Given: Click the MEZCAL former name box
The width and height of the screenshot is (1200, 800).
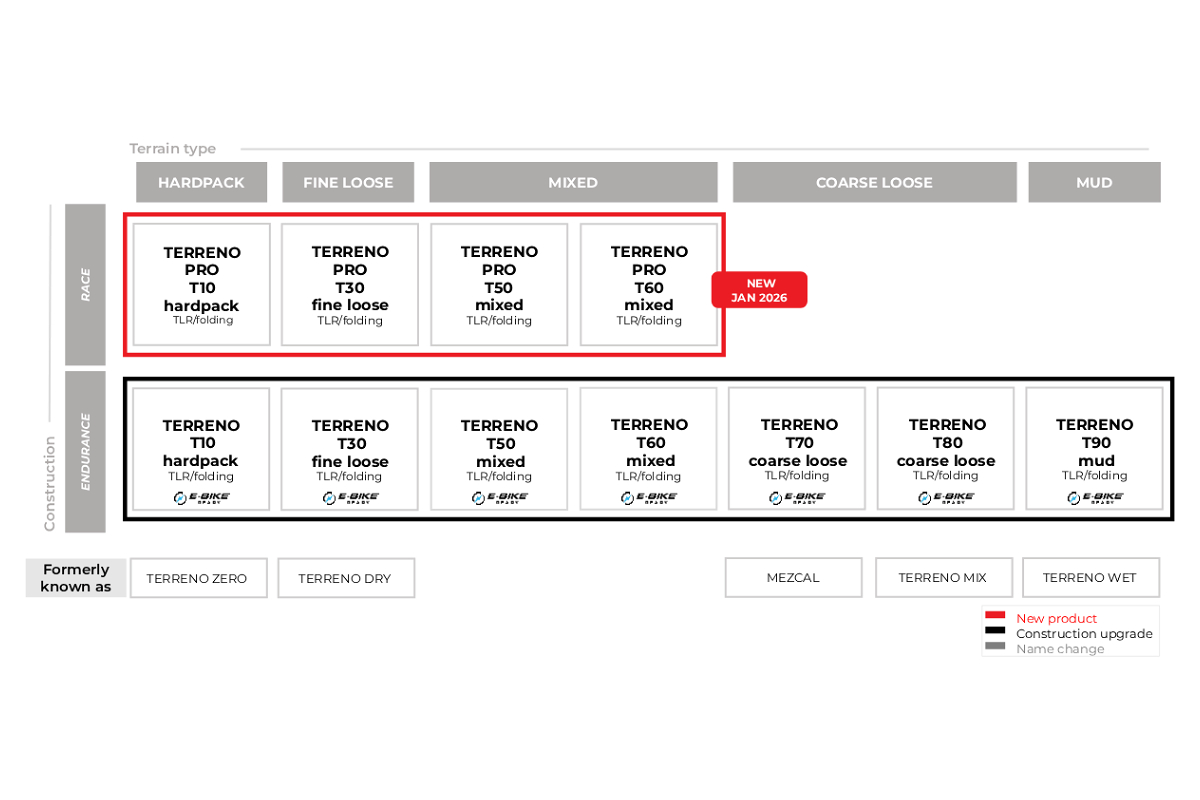Looking at the screenshot, I should click(x=793, y=578).
